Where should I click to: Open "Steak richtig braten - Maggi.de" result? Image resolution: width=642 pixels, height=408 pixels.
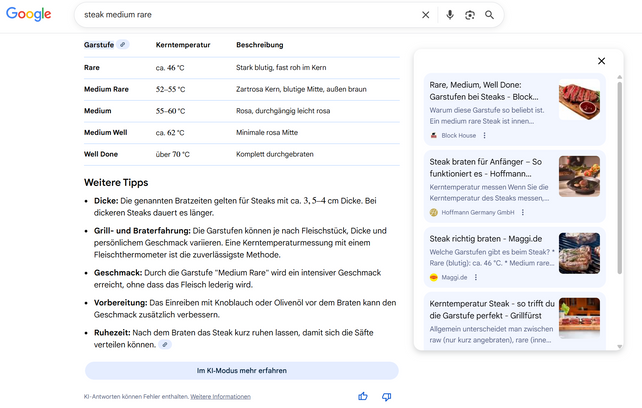(485, 239)
